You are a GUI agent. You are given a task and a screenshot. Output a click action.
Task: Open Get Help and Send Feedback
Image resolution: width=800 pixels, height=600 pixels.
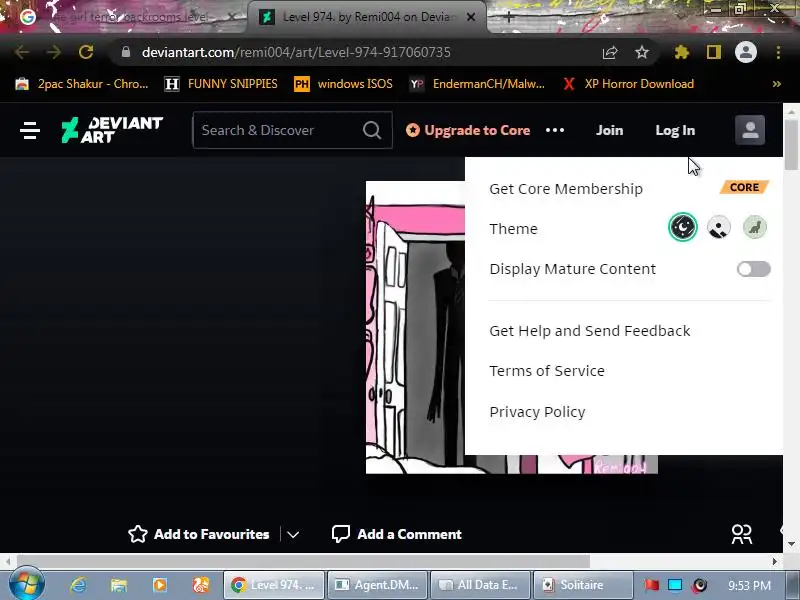[589, 331]
